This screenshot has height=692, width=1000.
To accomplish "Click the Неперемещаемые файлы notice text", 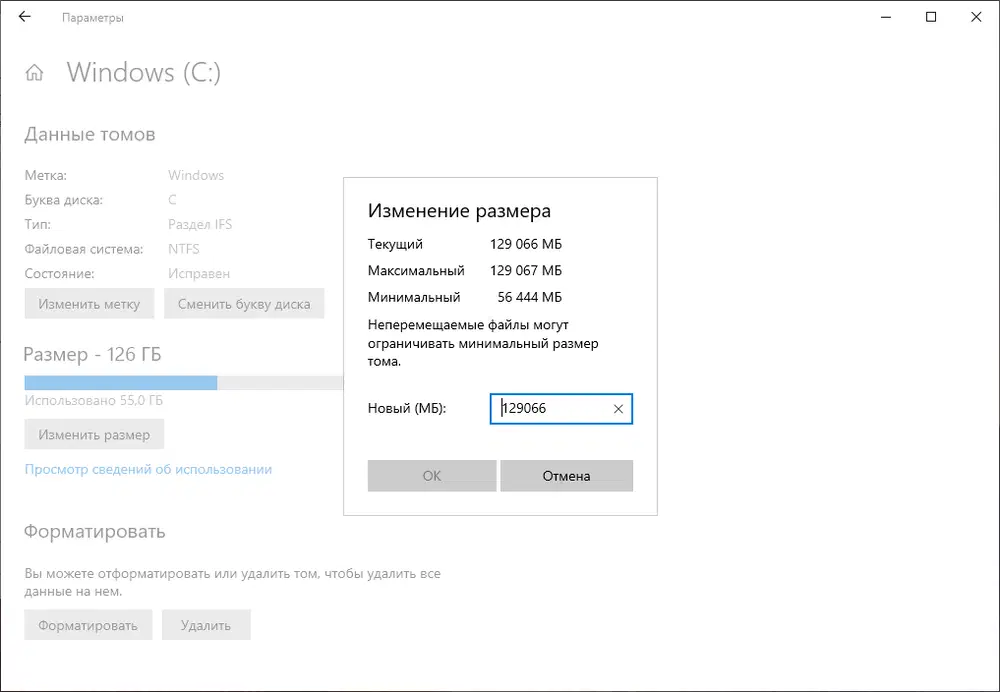I will coord(483,343).
